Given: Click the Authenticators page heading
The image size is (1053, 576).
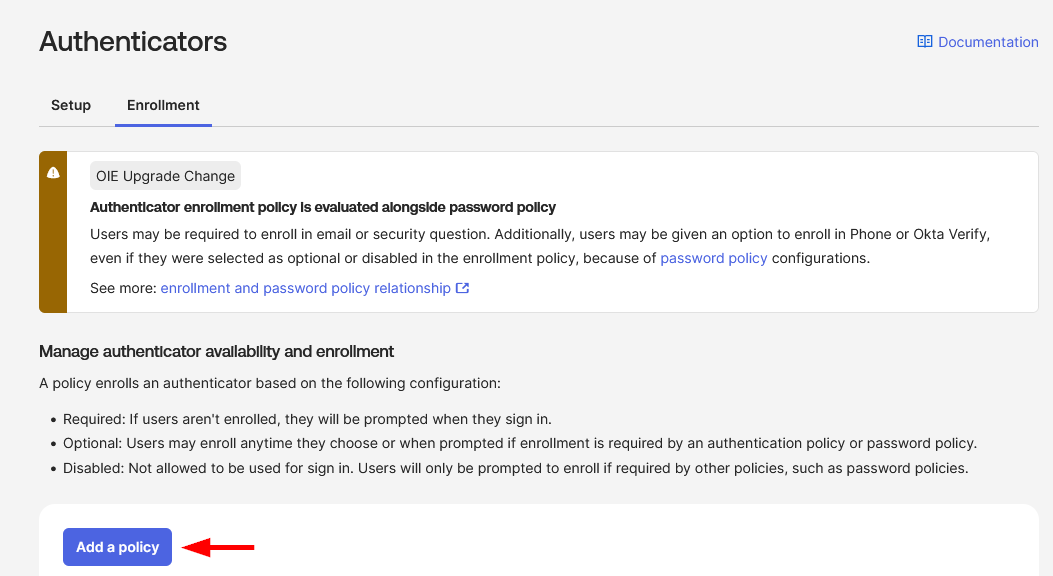Looking at the screenshot, I should coord(133,42).
